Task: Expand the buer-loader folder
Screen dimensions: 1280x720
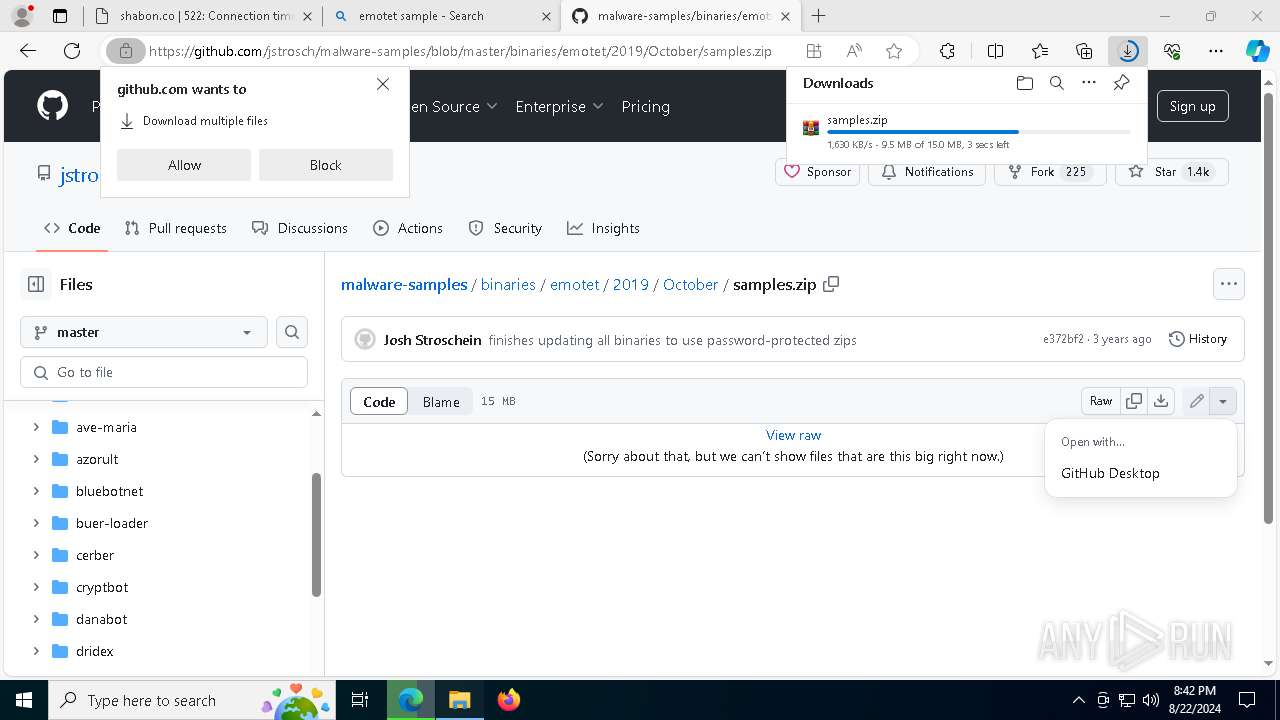Action: tap(36, 523)
